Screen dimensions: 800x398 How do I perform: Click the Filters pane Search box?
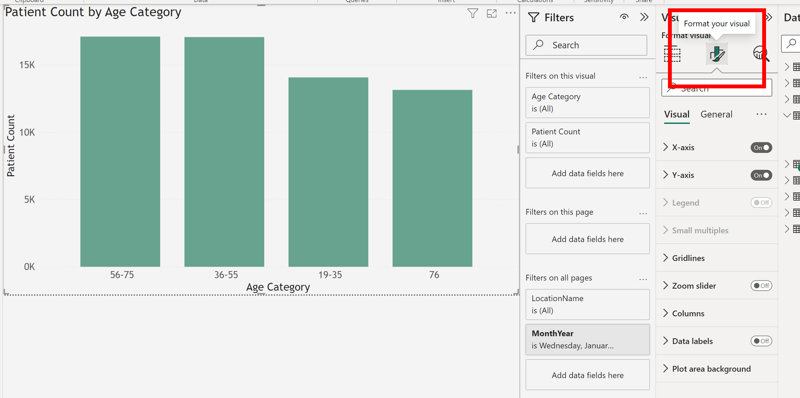point(586,45)
